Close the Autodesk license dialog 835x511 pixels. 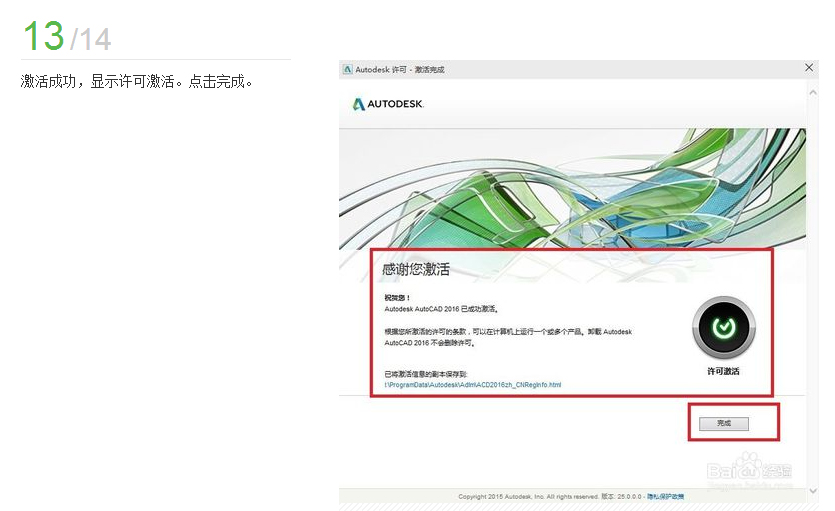pyautogui.click(x=809, y=68)
